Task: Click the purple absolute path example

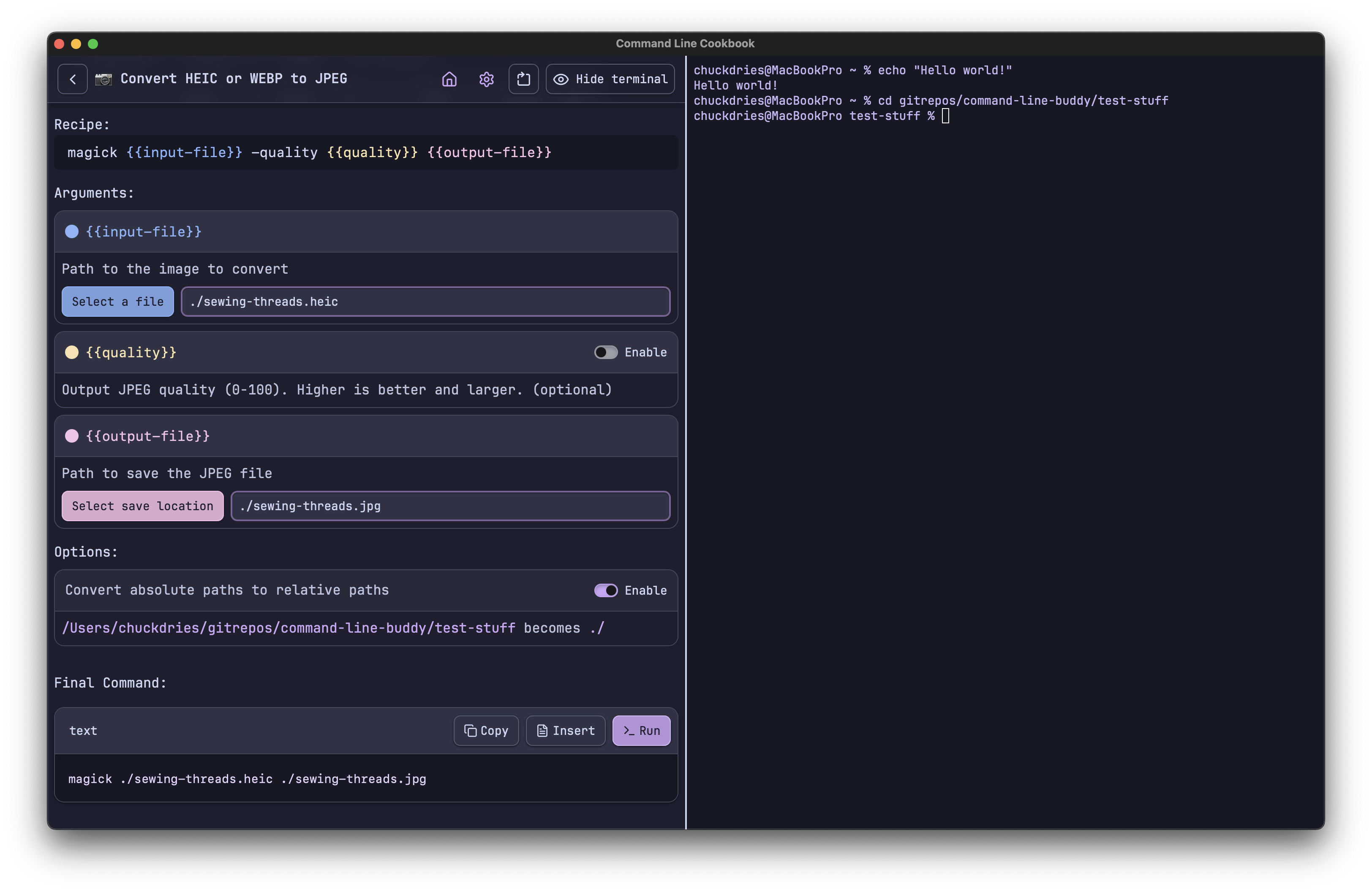Action: click(288, 628)
